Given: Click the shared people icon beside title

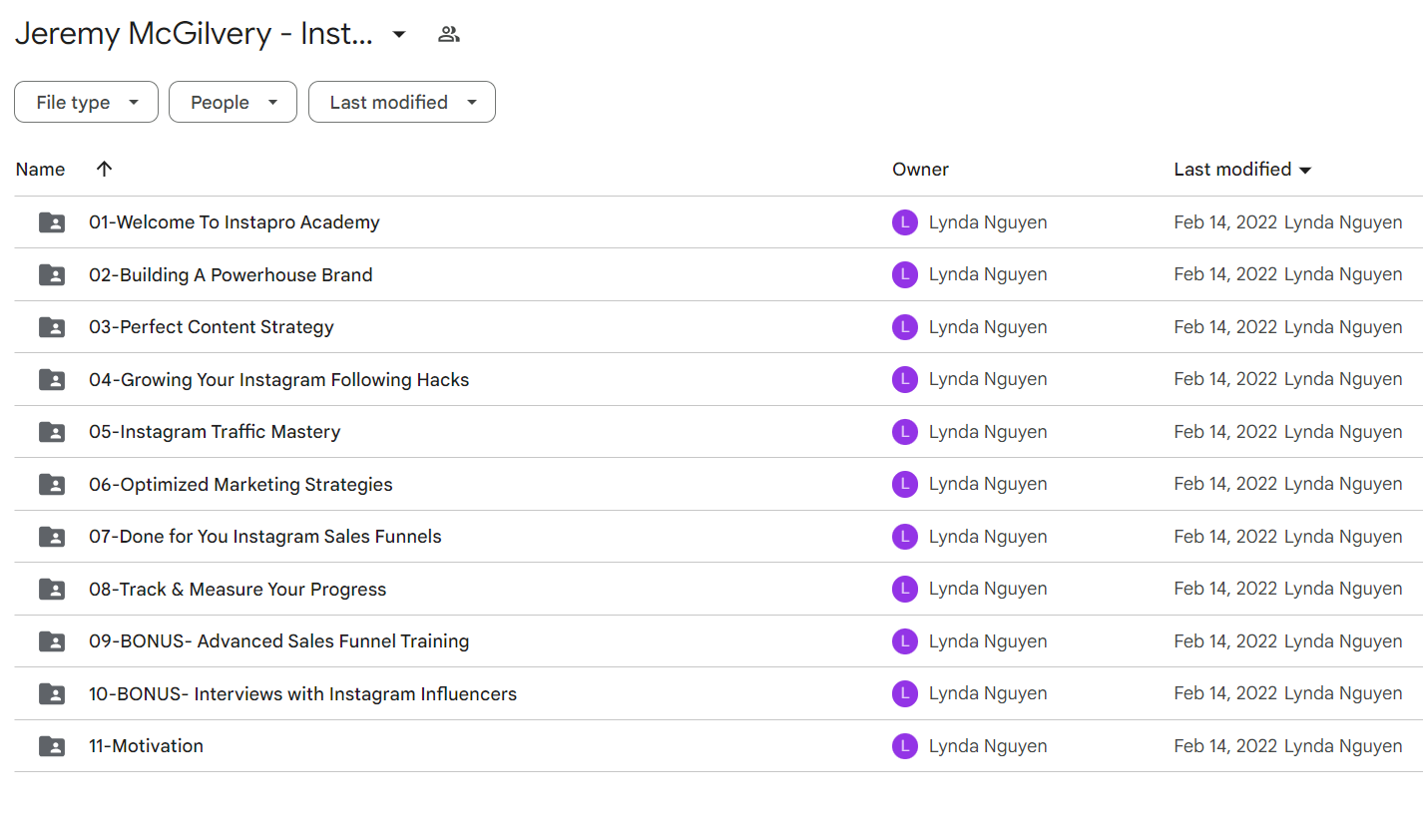Looking at the screenshot, I should click(x=449, y=34).
